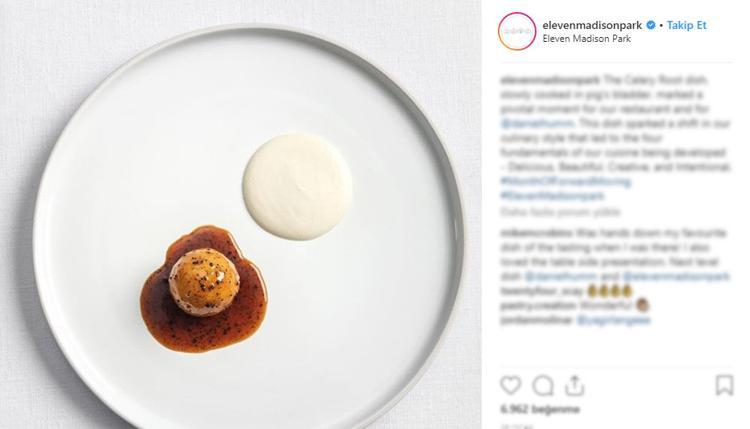This screenshot has width=750, height=429.
Task: Open the #MonthOfForwardMoving hashtag
Action: [x=566, y=182]
